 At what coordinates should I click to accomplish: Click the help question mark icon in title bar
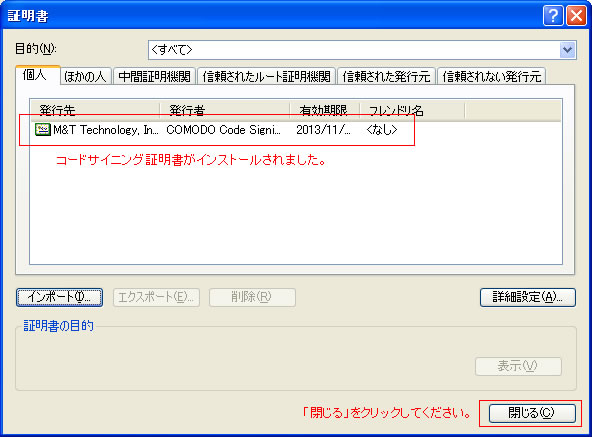[553, 16]
